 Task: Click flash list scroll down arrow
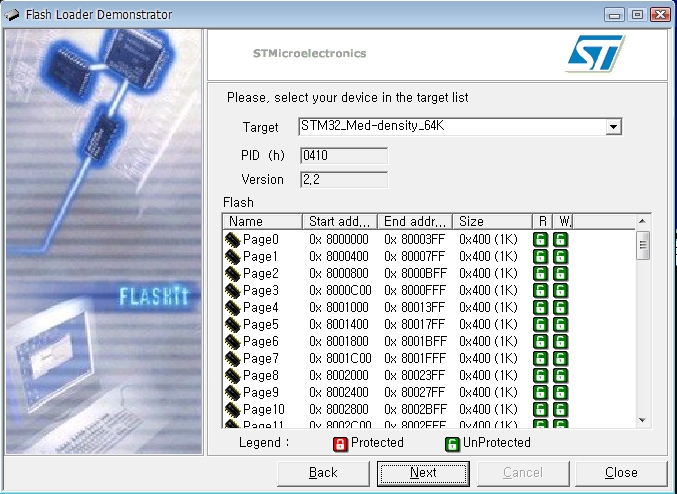pyautogui.click(x=642, y=420)
